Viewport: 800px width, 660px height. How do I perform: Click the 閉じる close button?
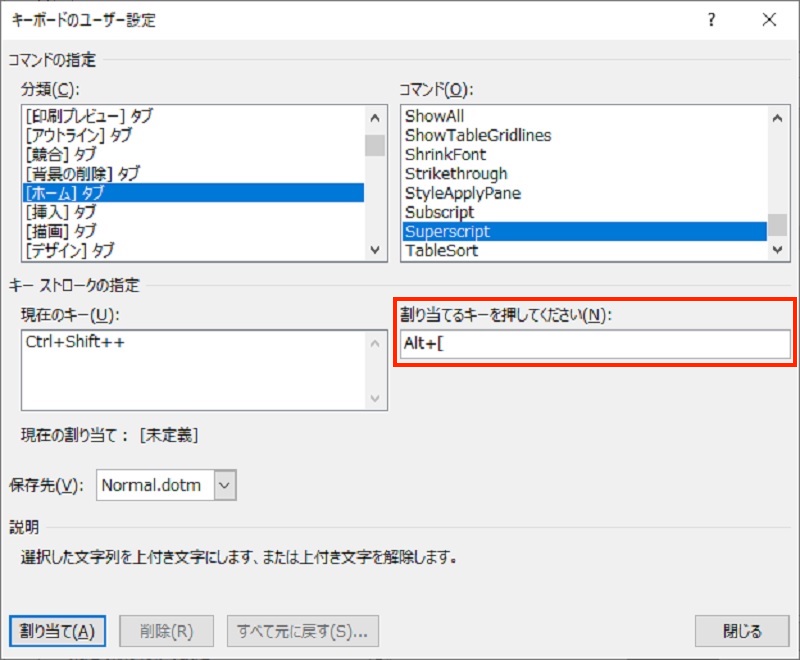coord(742,631)
